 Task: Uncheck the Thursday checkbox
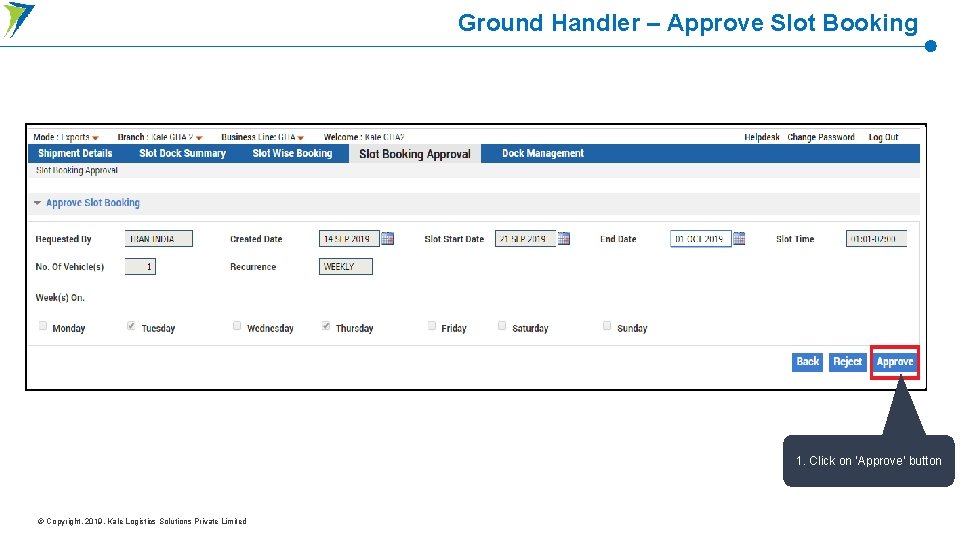326,326
